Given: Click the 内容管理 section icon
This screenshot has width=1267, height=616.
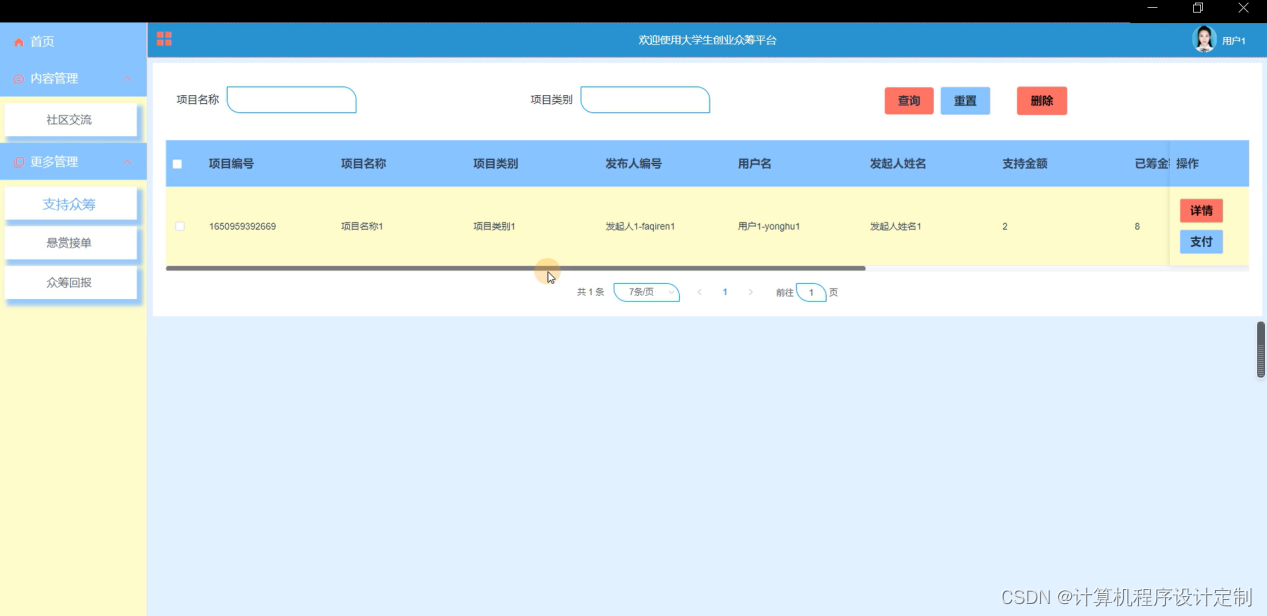Looking at the screenshot, I should point(18,79).
